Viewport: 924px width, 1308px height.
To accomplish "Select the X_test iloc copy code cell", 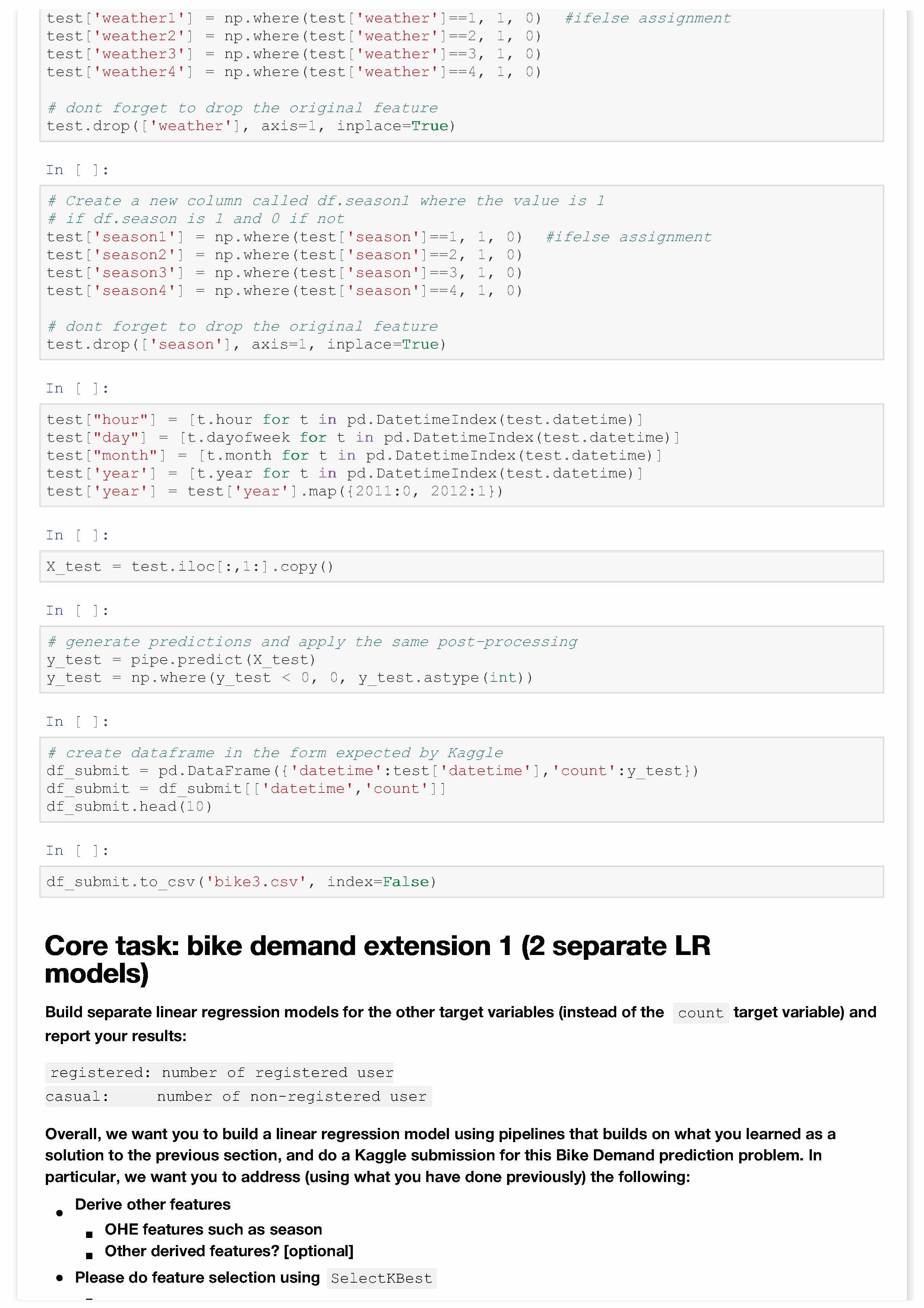I will point(461,566).
